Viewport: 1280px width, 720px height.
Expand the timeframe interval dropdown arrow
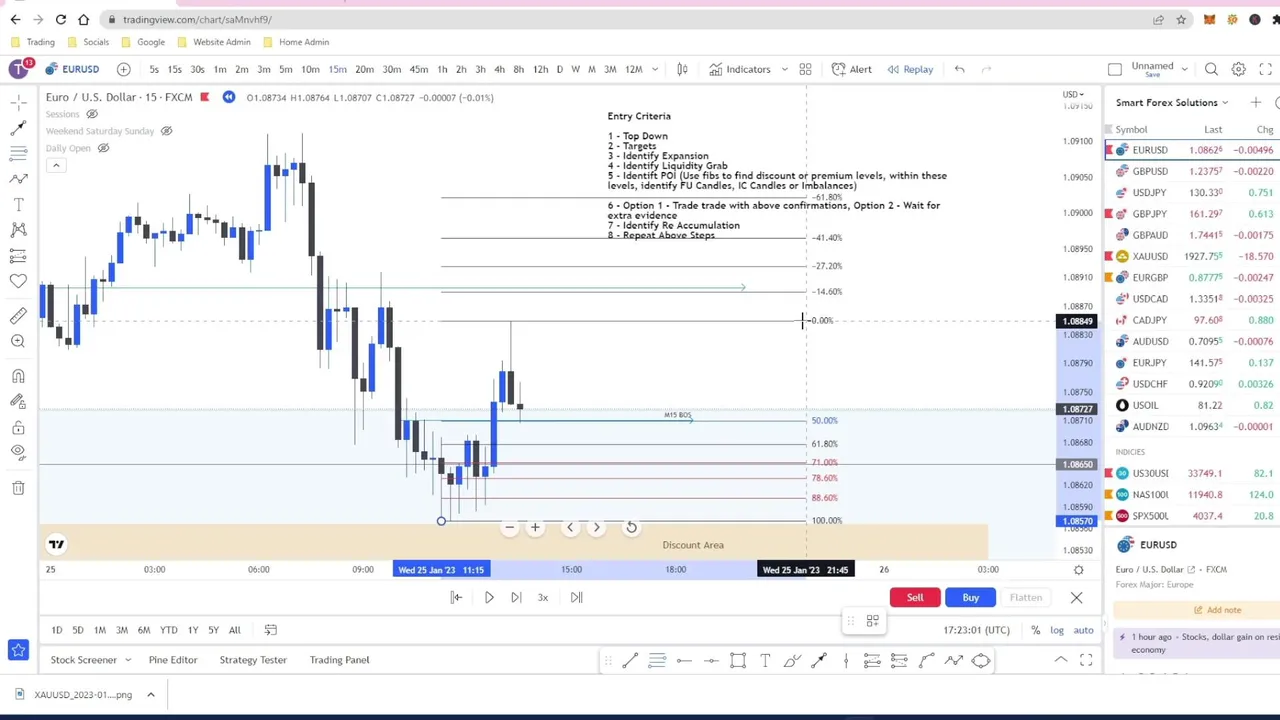[655, 69]
